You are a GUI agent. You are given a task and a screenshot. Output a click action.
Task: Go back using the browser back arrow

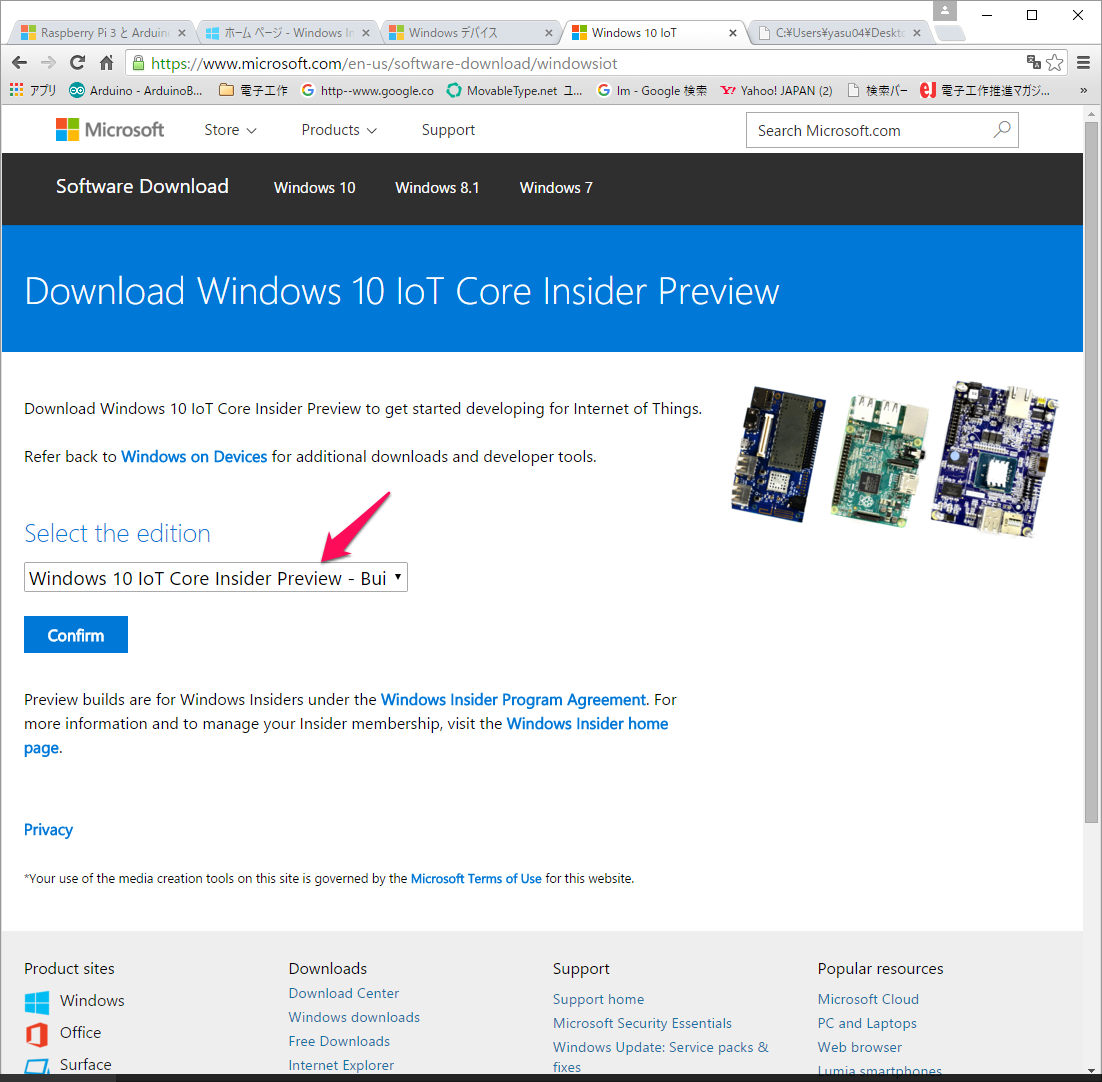(20, 63)
